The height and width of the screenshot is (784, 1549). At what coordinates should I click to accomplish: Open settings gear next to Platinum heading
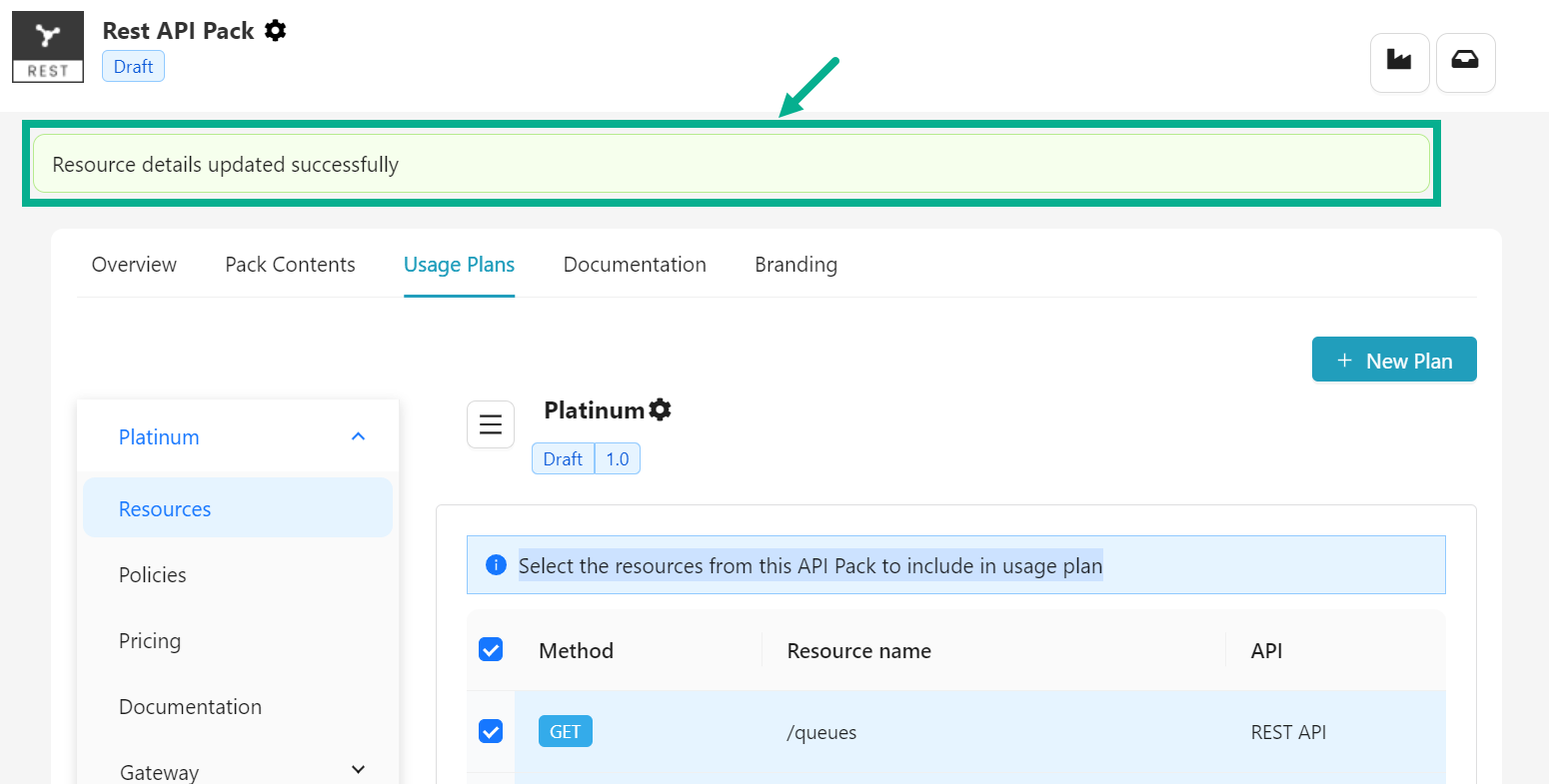(x=661, y=409)
